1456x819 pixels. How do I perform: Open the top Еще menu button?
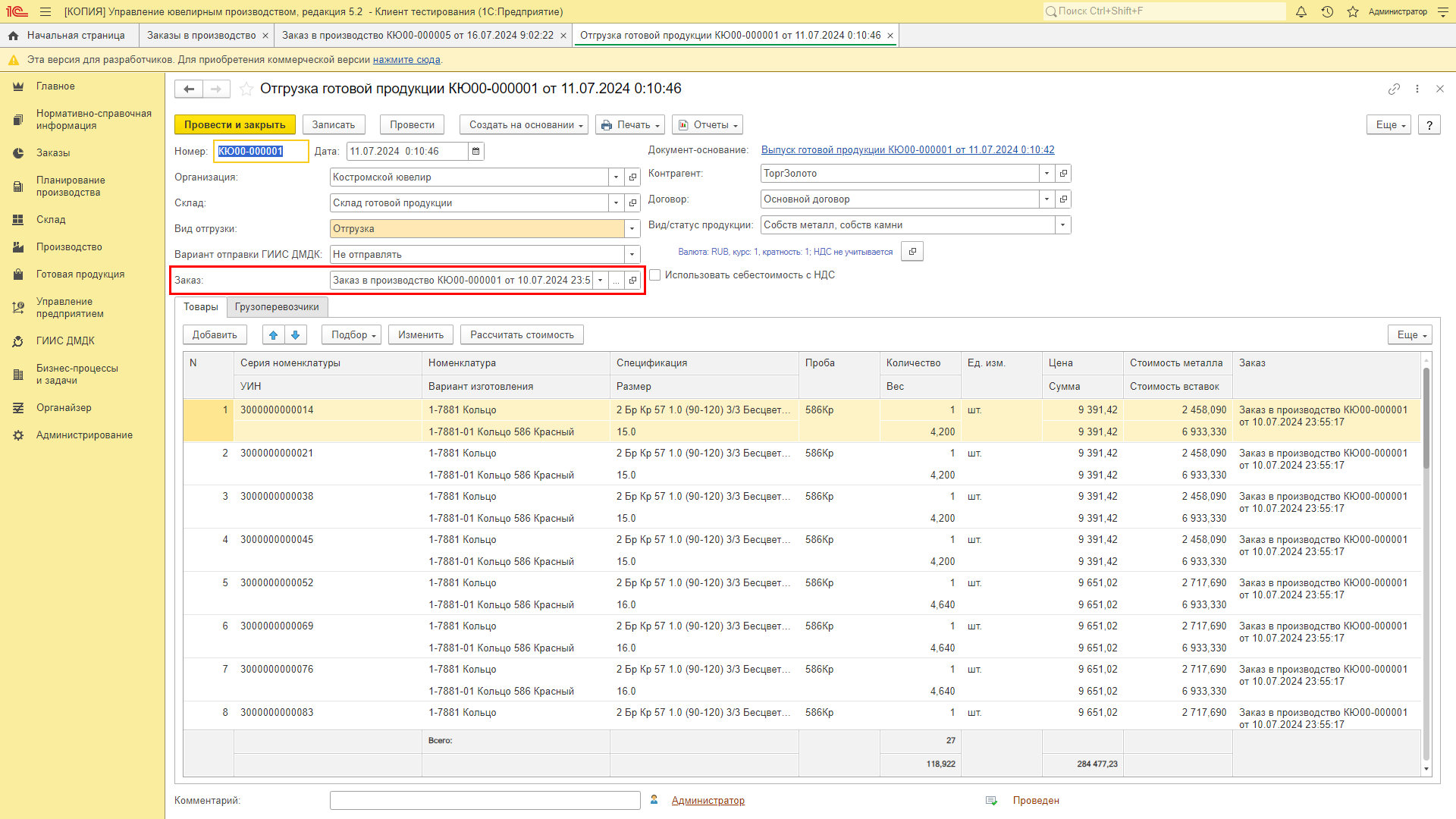(x=1389, y=125)
